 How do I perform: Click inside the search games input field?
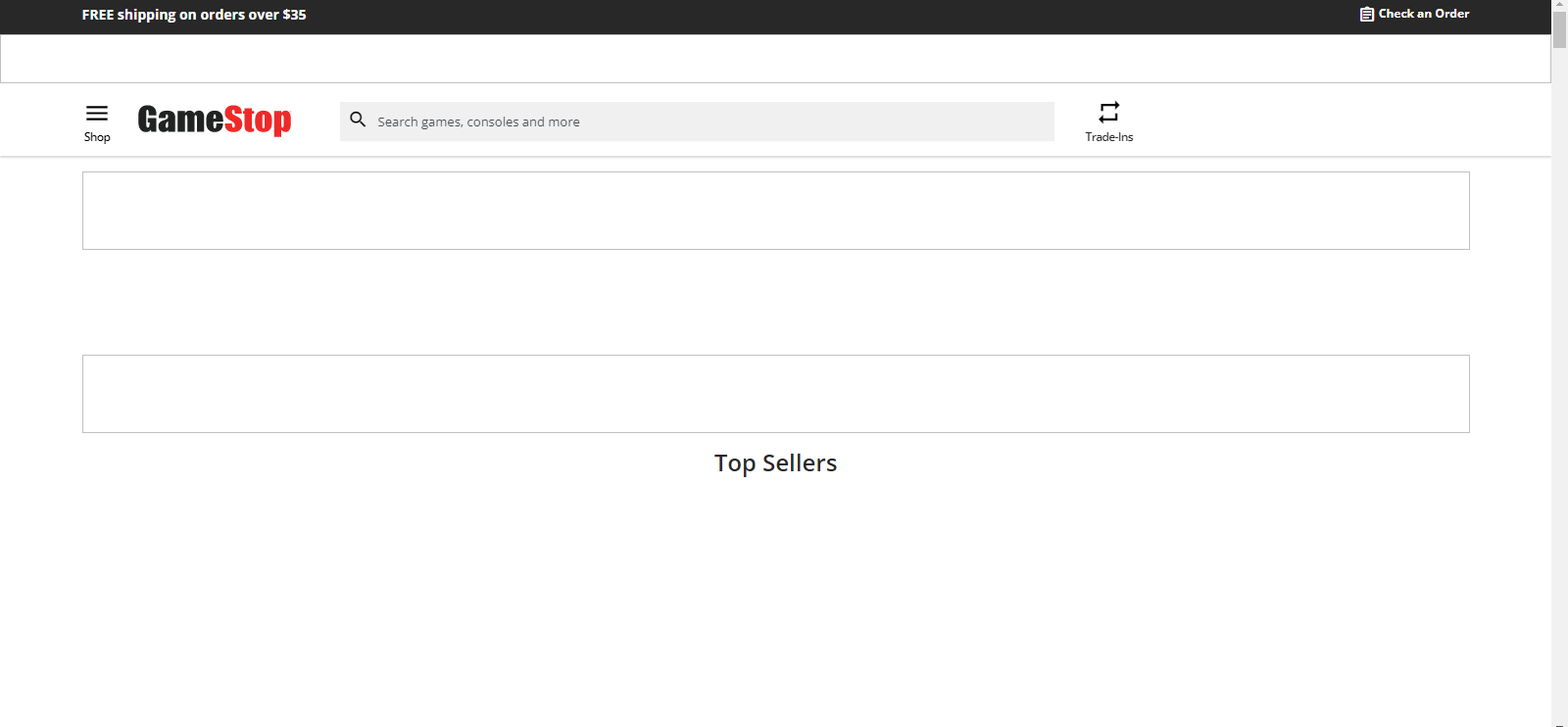pos(696,121)
